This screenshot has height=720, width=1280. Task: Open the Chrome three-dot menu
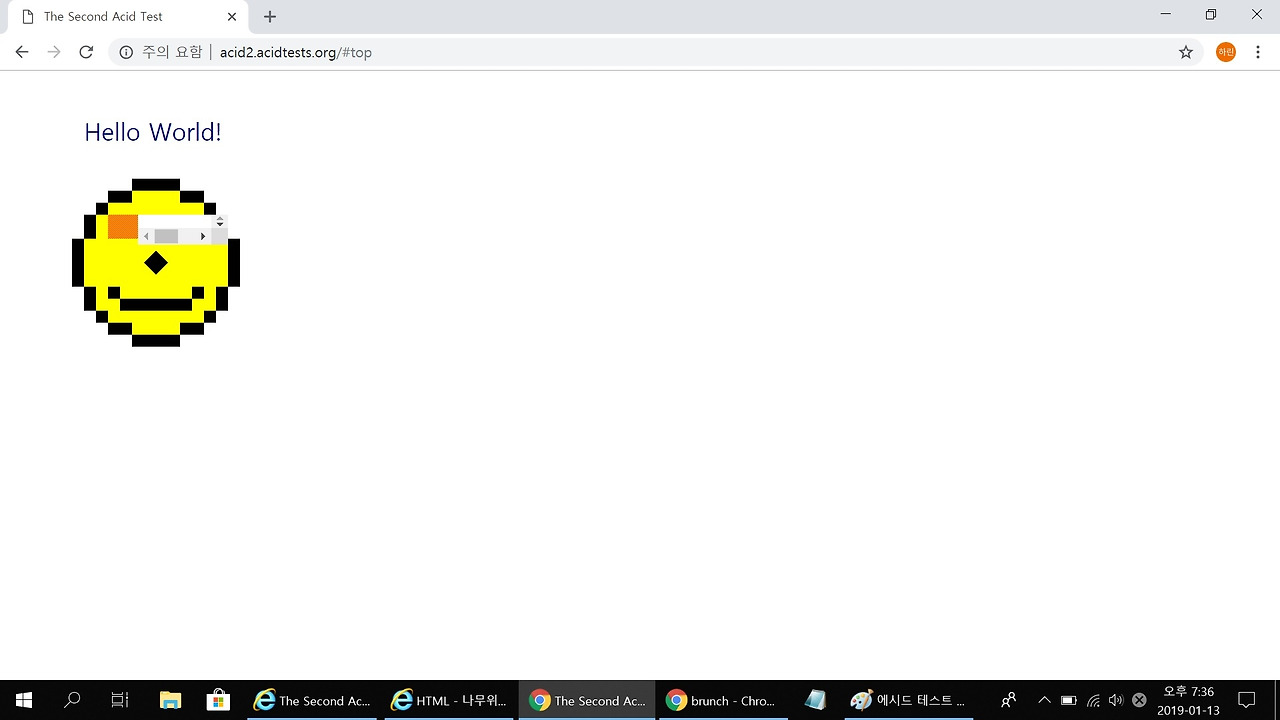(x=1258, y=52)
